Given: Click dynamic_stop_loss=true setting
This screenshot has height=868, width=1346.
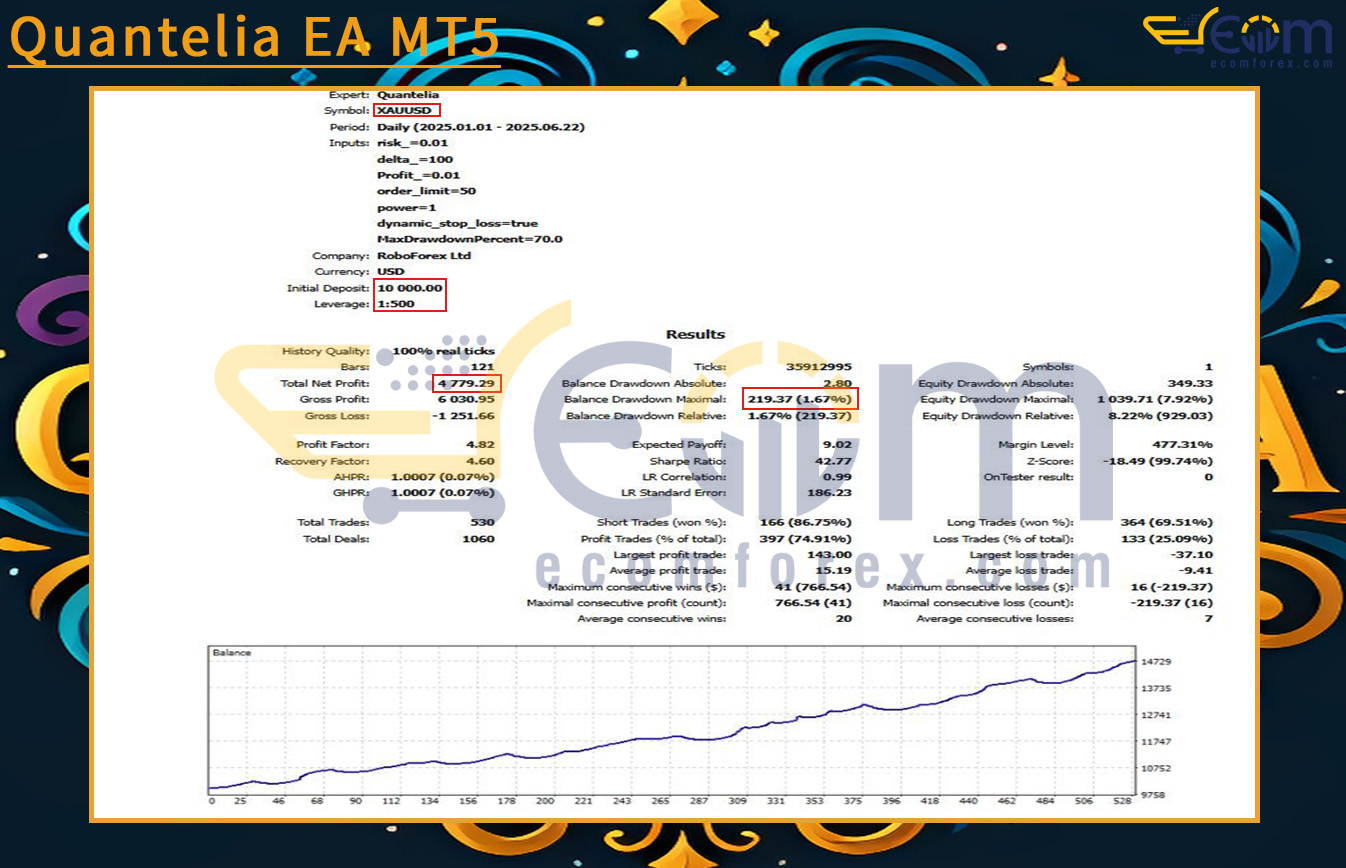Looking at the screenshot, I should pyautogui.click(x=457, y=223).
